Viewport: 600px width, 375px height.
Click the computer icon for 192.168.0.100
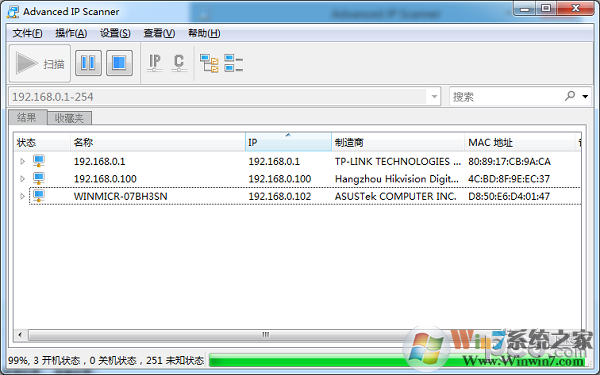click(39, 178)
